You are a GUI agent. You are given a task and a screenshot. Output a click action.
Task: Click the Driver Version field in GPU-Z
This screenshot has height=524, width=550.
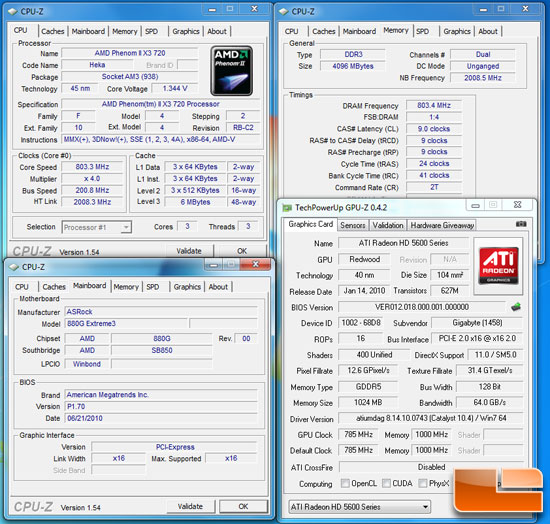[x=431, y=418]
